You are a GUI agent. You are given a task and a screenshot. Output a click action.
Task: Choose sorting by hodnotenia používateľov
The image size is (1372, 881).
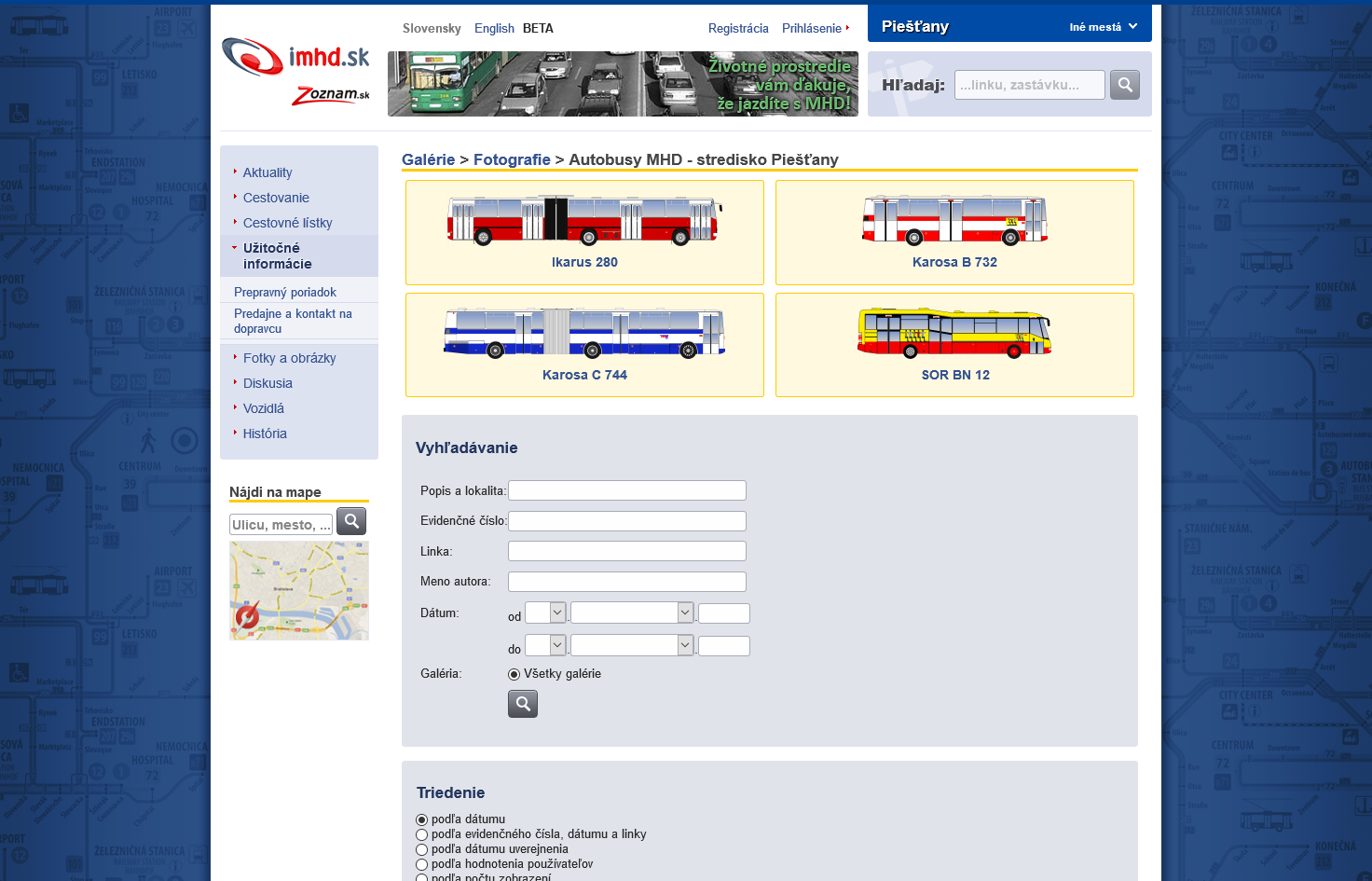pyautogui.click(x=422, y=865)
